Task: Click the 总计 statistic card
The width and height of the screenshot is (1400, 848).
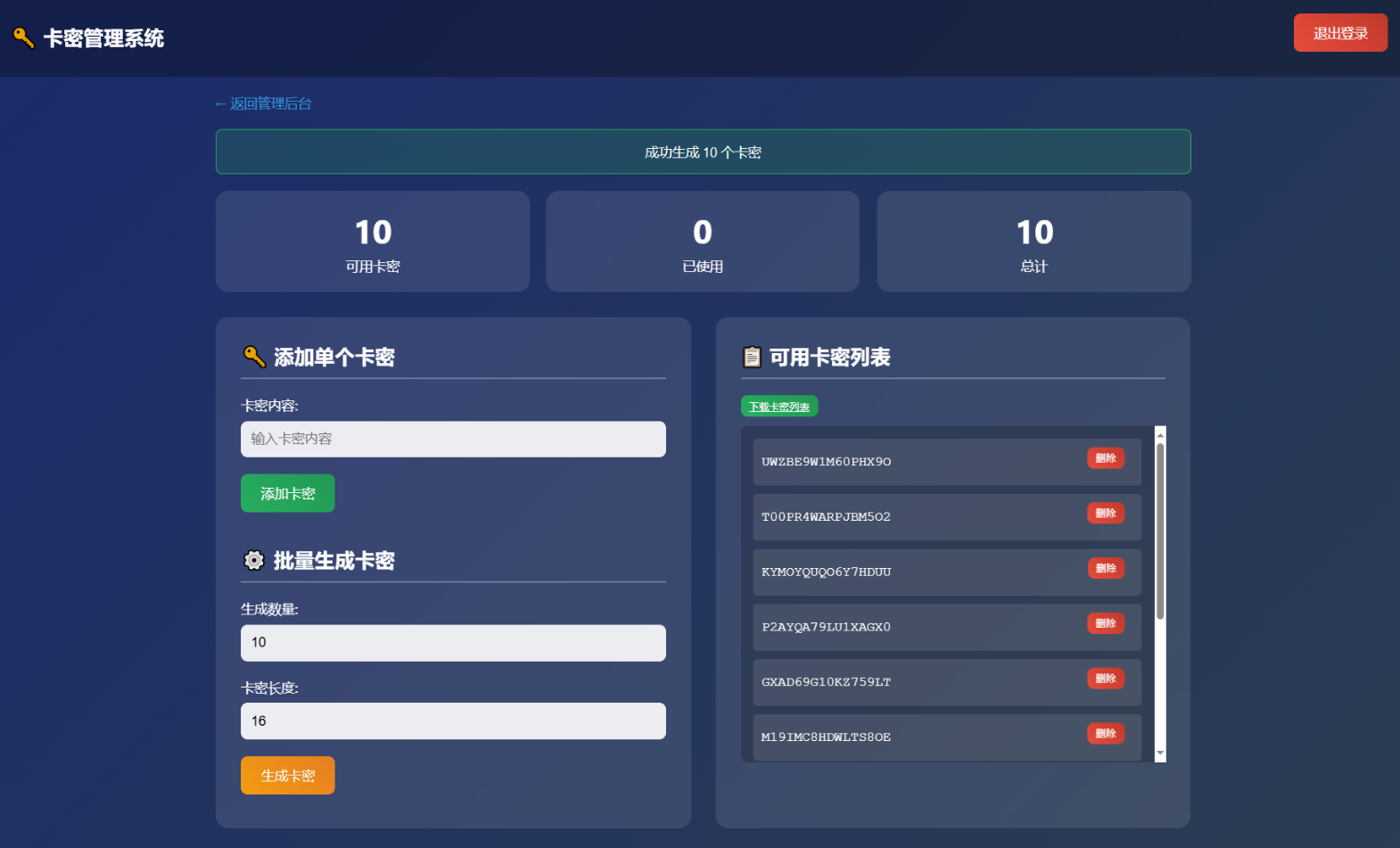Action: coord(1034,242)
